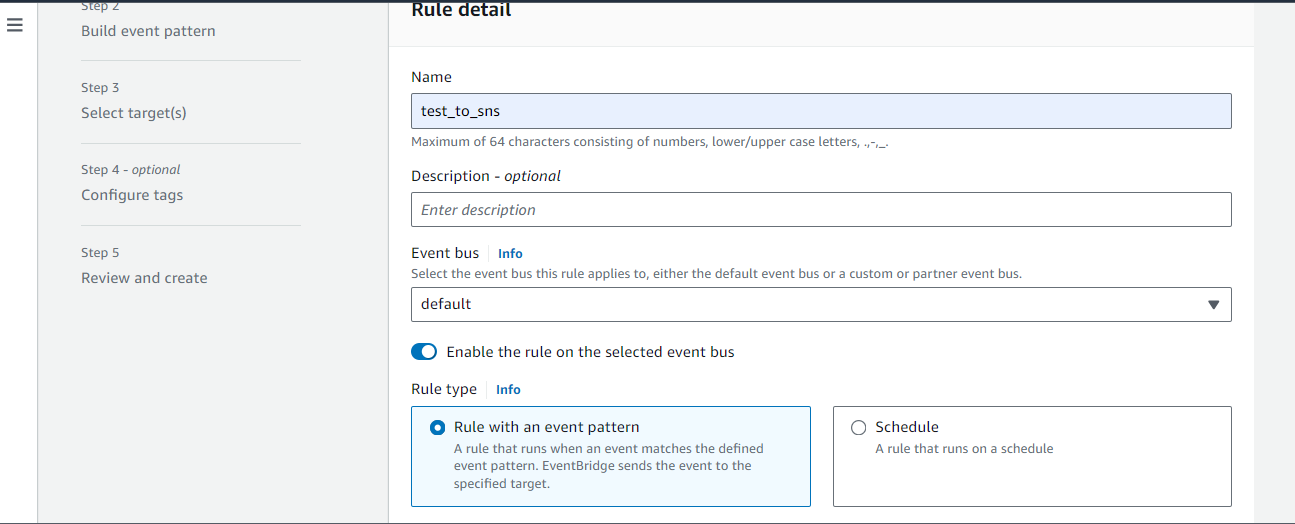Screen dimensions: 1295x524
Task: Open the hamburger navigation menu
Action: 14,26
